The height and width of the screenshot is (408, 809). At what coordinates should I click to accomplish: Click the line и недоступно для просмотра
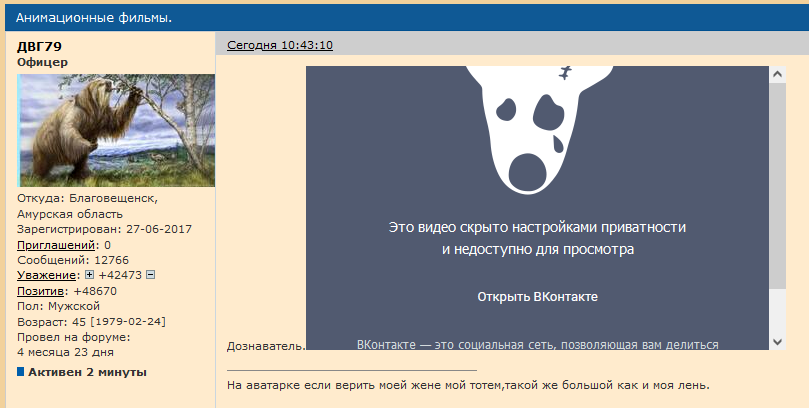(x=538, y=250)
